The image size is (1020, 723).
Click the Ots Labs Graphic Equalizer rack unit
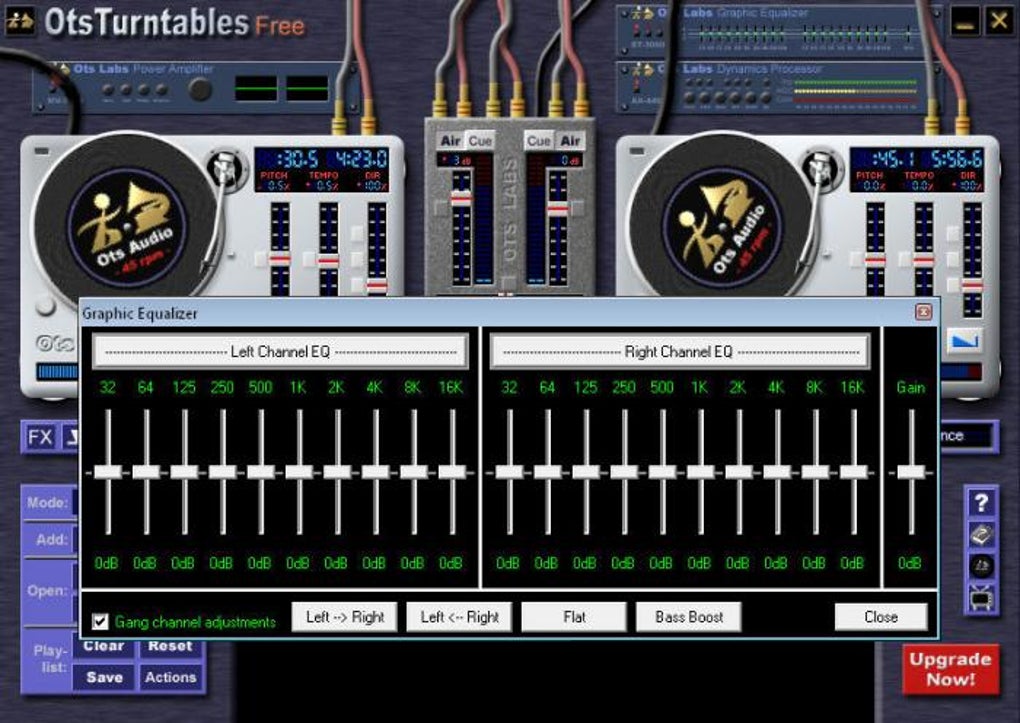tap(779, 31)
